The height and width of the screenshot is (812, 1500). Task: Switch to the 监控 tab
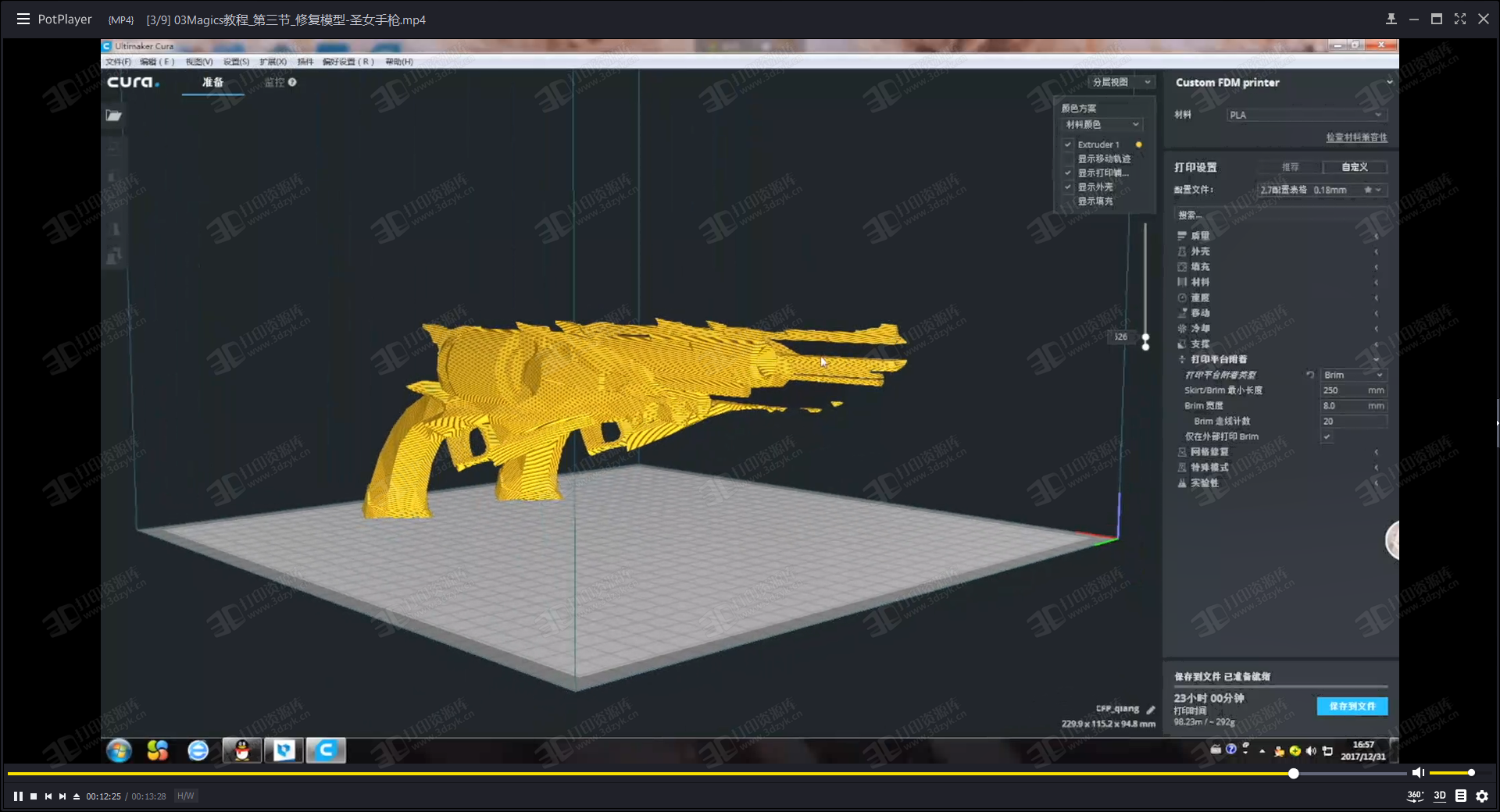pyautogui.click(x=280, y=82)
